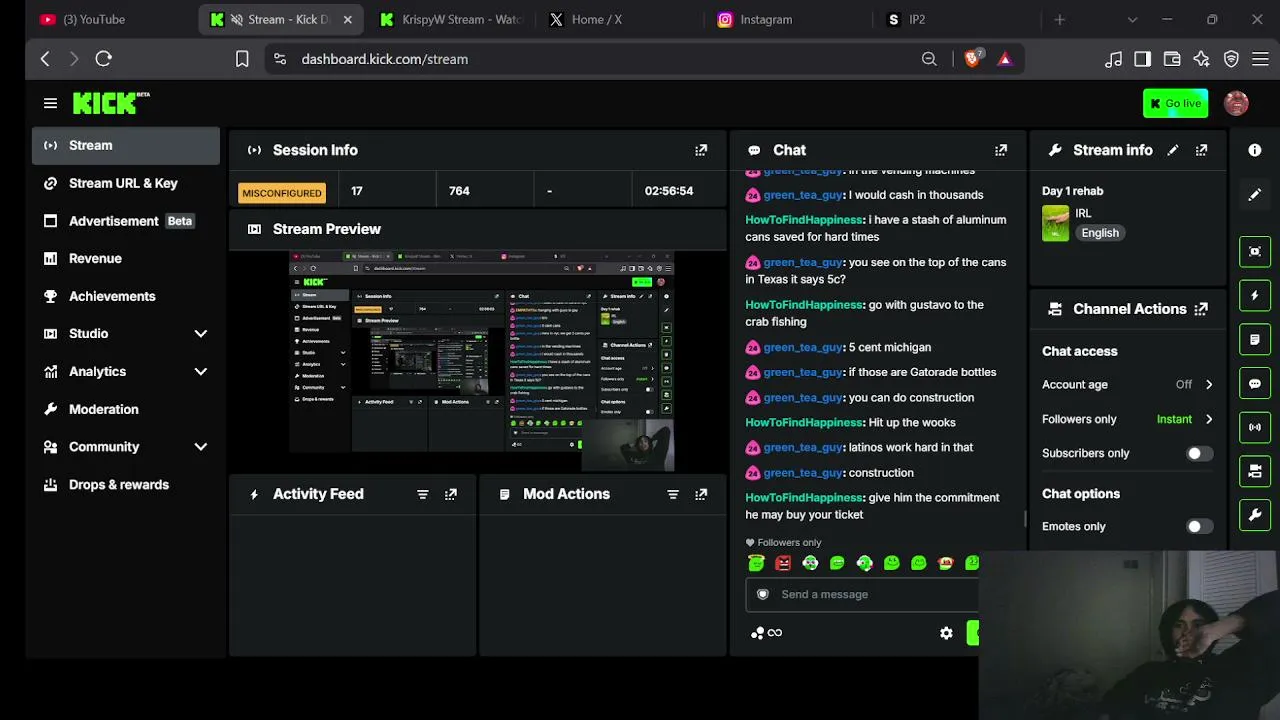The image size is (1280, 720).
Task: Toggle the Chat bubble widget icon in sidebar
Action: tap(1255, 383)
